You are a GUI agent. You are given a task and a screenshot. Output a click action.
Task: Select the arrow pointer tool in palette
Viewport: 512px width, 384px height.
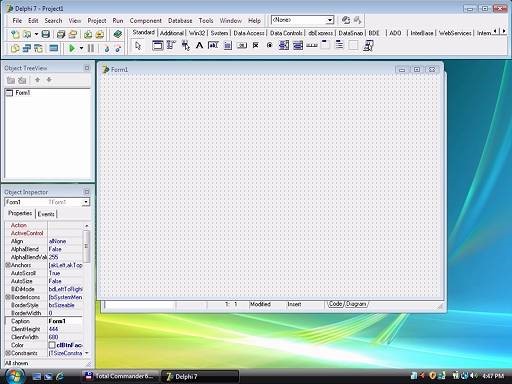[x=138, y=46]
